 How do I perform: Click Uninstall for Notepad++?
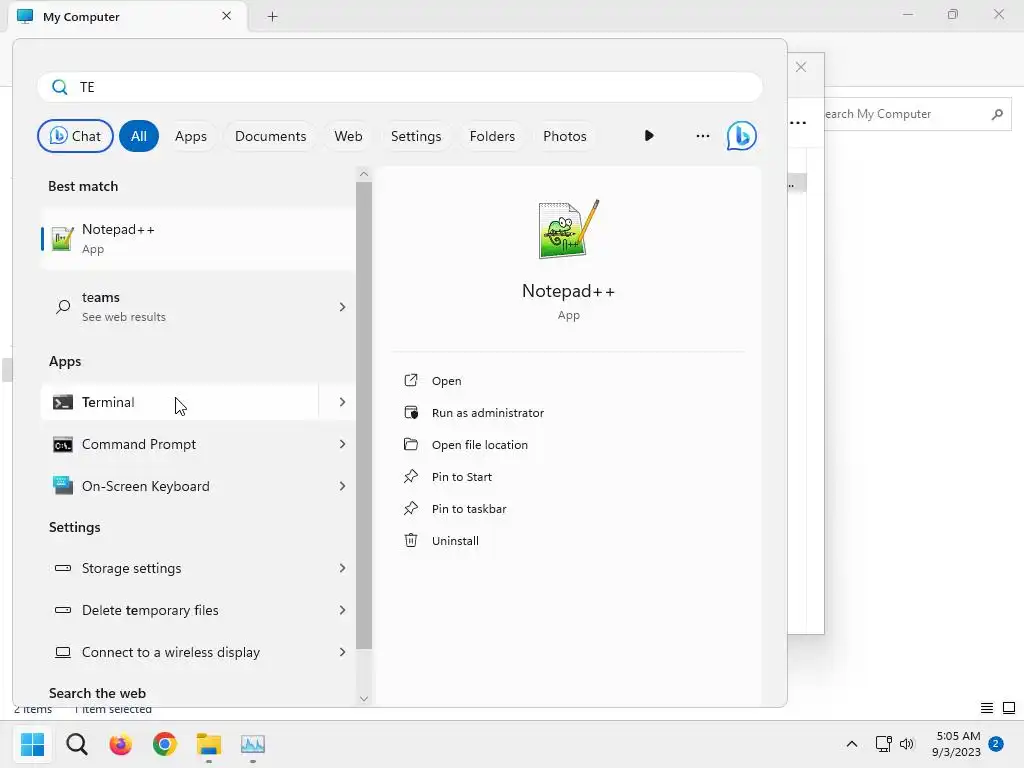click(455, 541)
